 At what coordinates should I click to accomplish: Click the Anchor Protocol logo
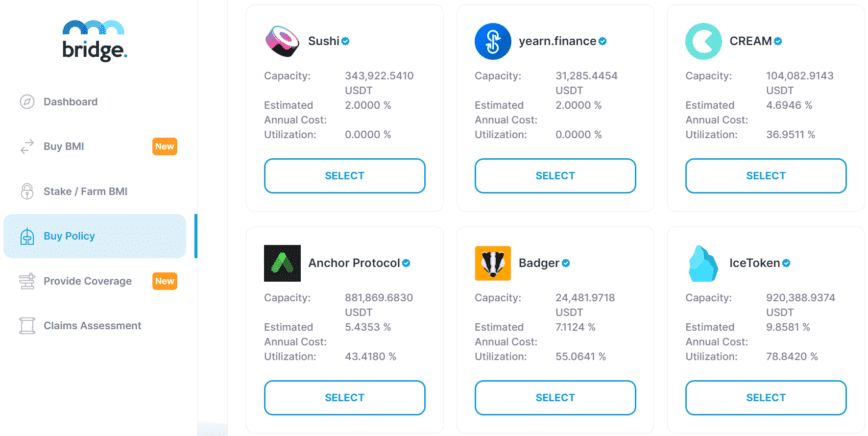282,263
